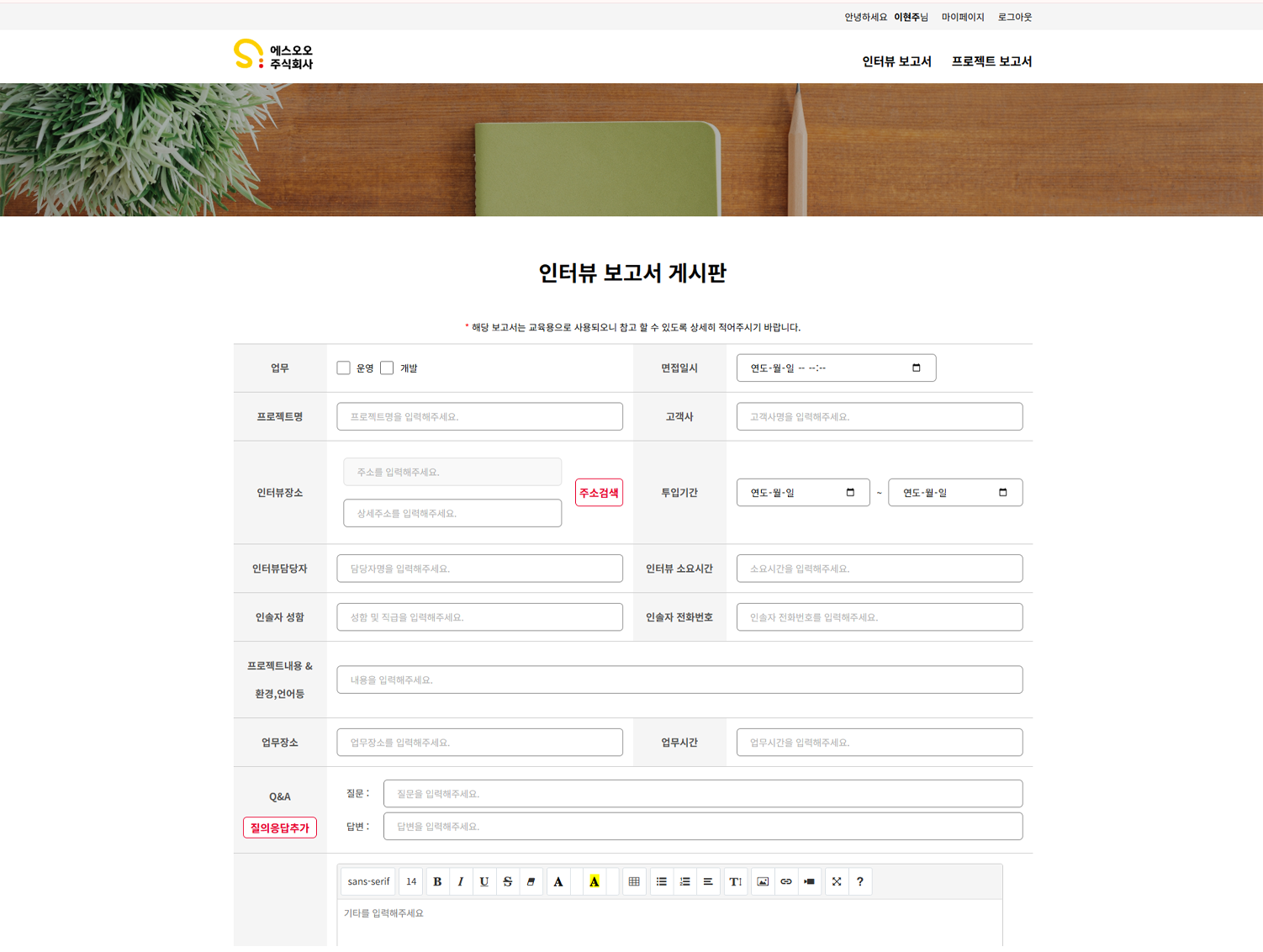Click the insert picture icon
This screenshot has width=1263, height=952.
[763, 881]
